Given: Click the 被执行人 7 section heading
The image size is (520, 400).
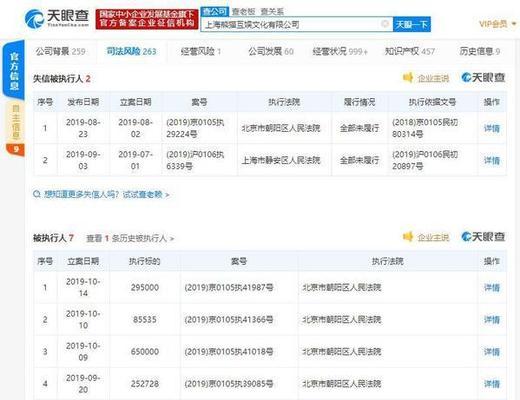Looking at the screenshot, I should 53,238.
